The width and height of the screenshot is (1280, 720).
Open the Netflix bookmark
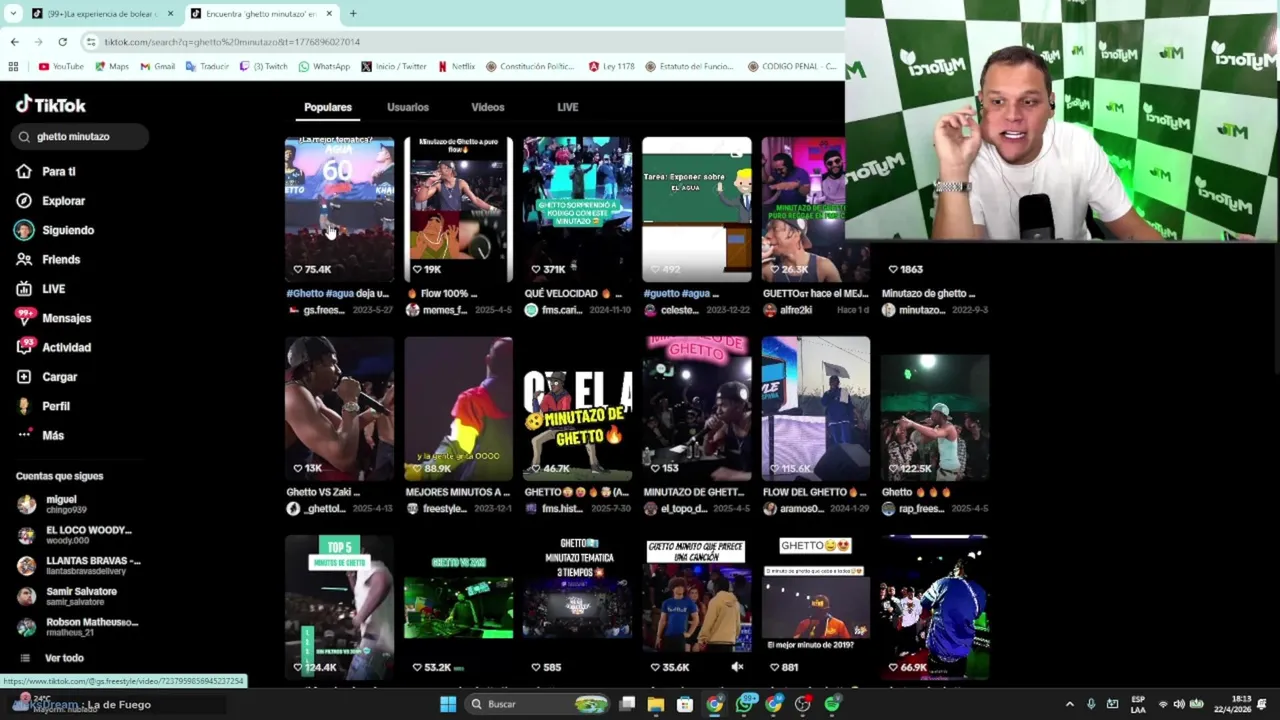coord(457,67)
